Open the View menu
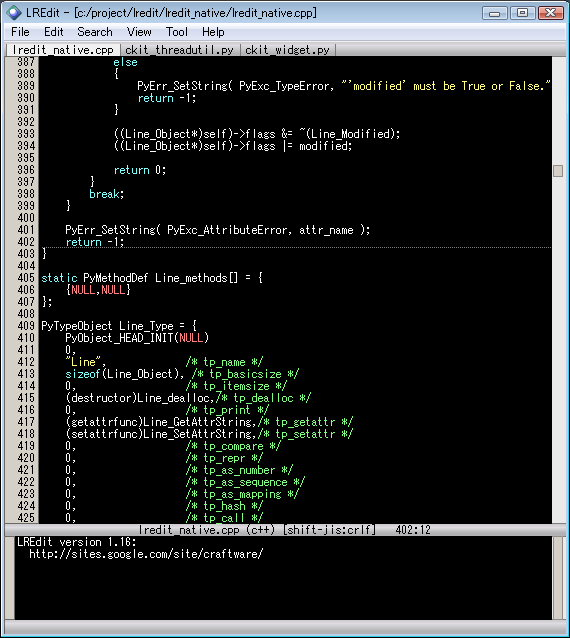This screenshot has height=638, width=570. tap(139, 32)
